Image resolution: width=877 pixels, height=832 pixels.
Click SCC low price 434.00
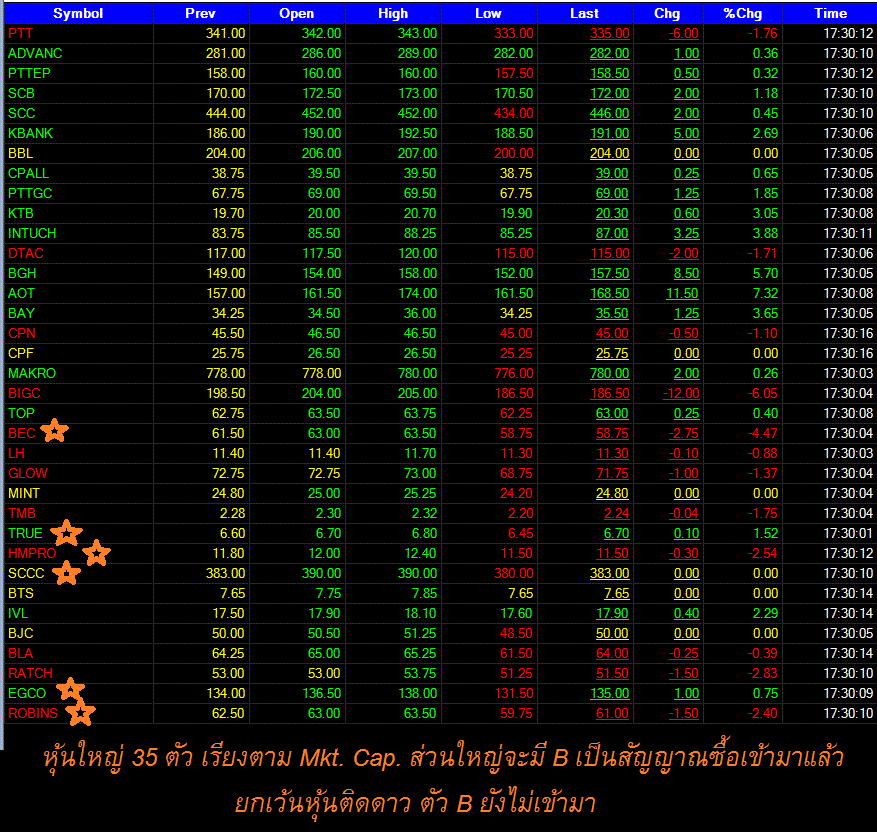(513, 114)
